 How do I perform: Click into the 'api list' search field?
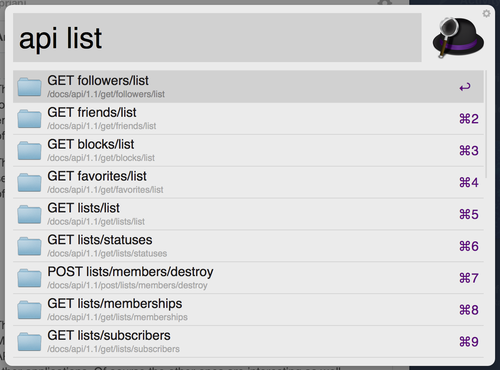(217, 38)
